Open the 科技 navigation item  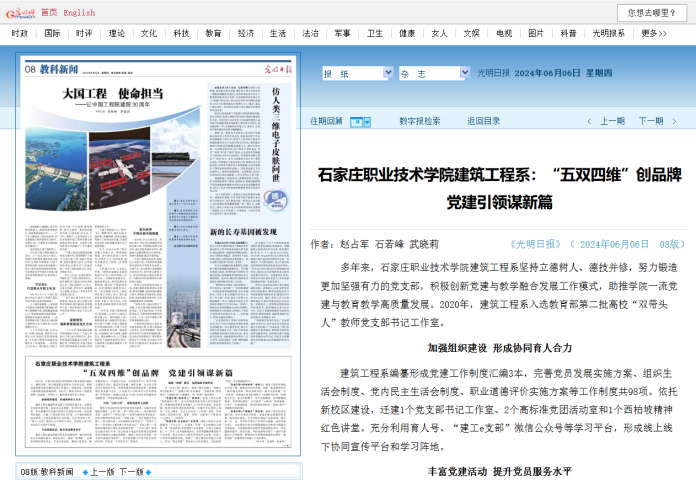pos(181,33)
